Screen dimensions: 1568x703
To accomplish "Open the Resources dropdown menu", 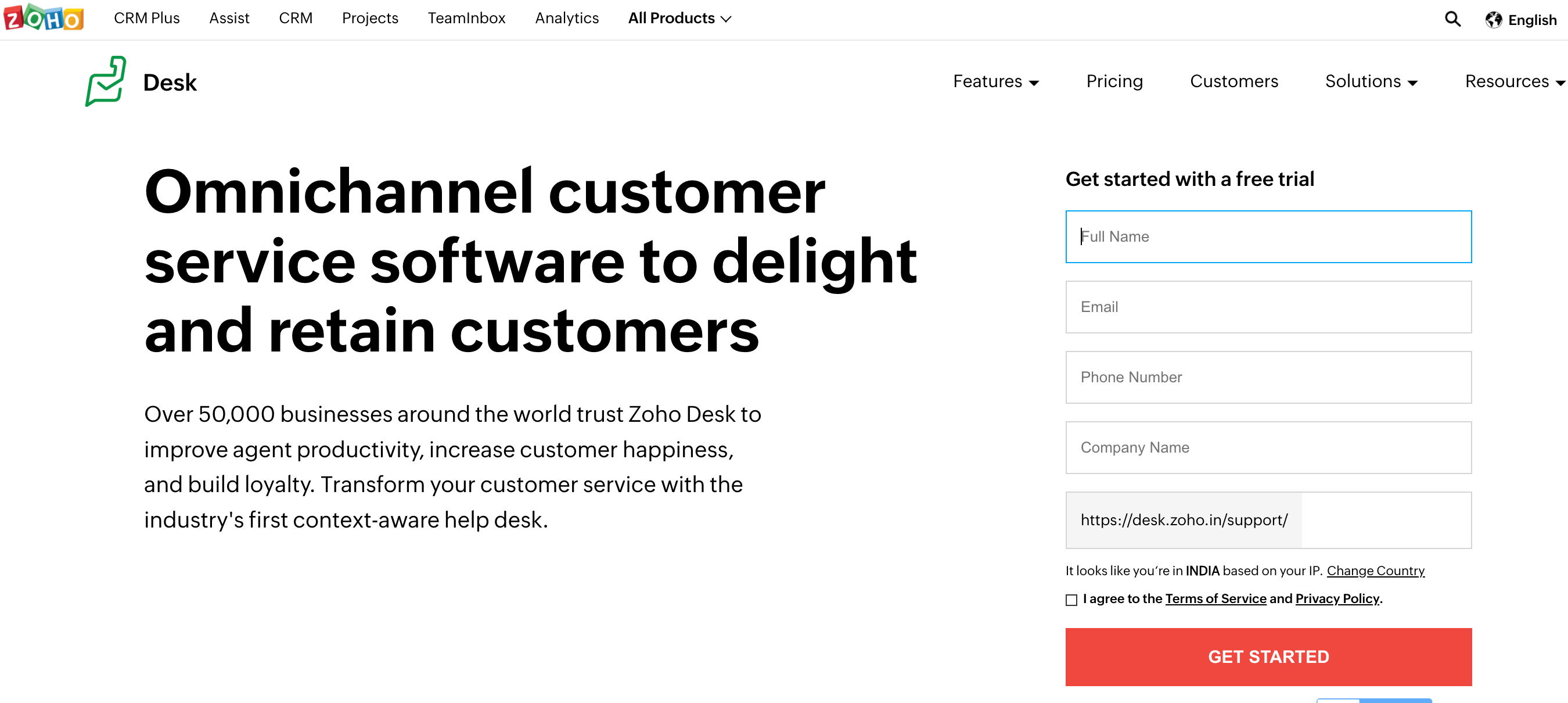I will pyautogui.click(x=1510, y=82).
